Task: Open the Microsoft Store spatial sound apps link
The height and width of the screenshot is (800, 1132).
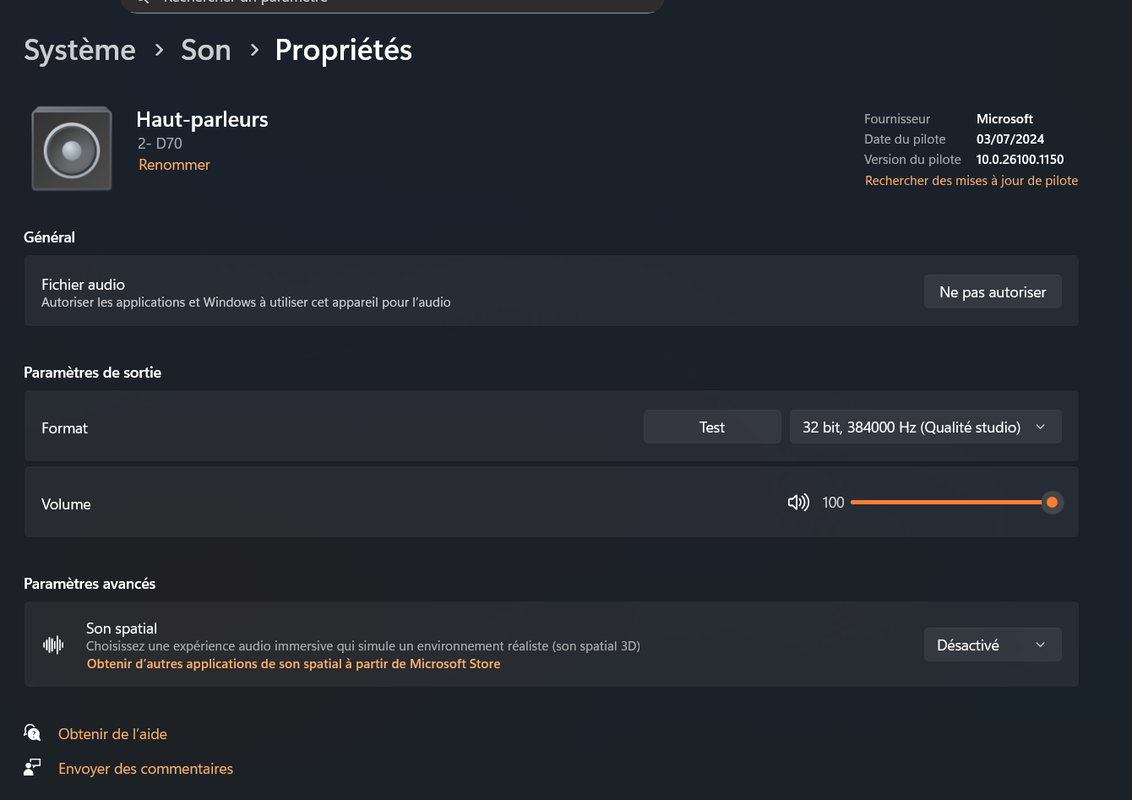Action: [x=293, y=664]
